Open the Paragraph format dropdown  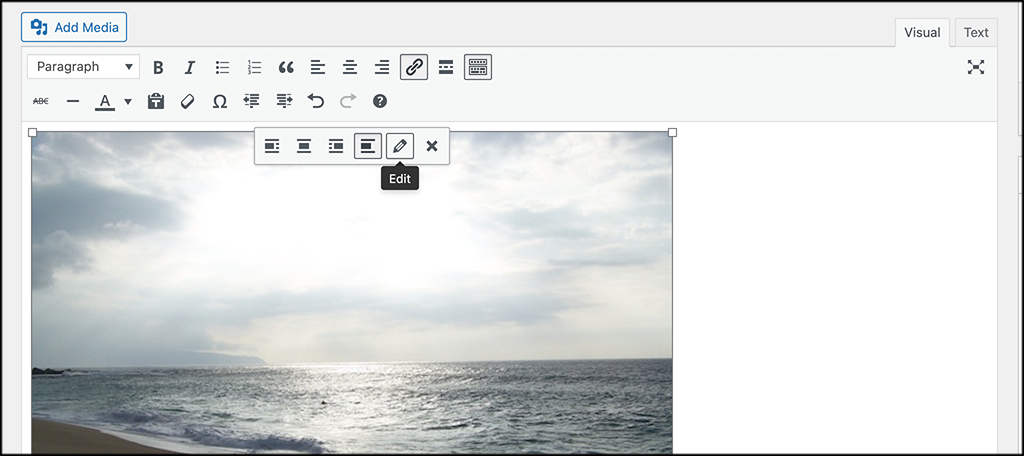tap(84, 67)
